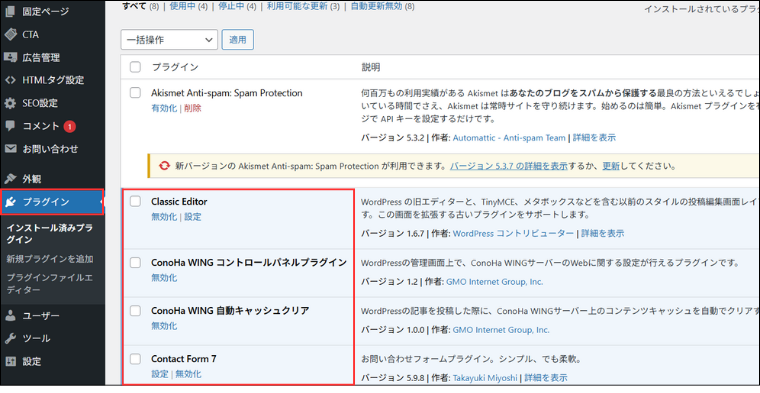The width and height of the screenshot is (760, 393).
Task: Check the Akismet Anti-spam checkbox
Action: [135, 93]
